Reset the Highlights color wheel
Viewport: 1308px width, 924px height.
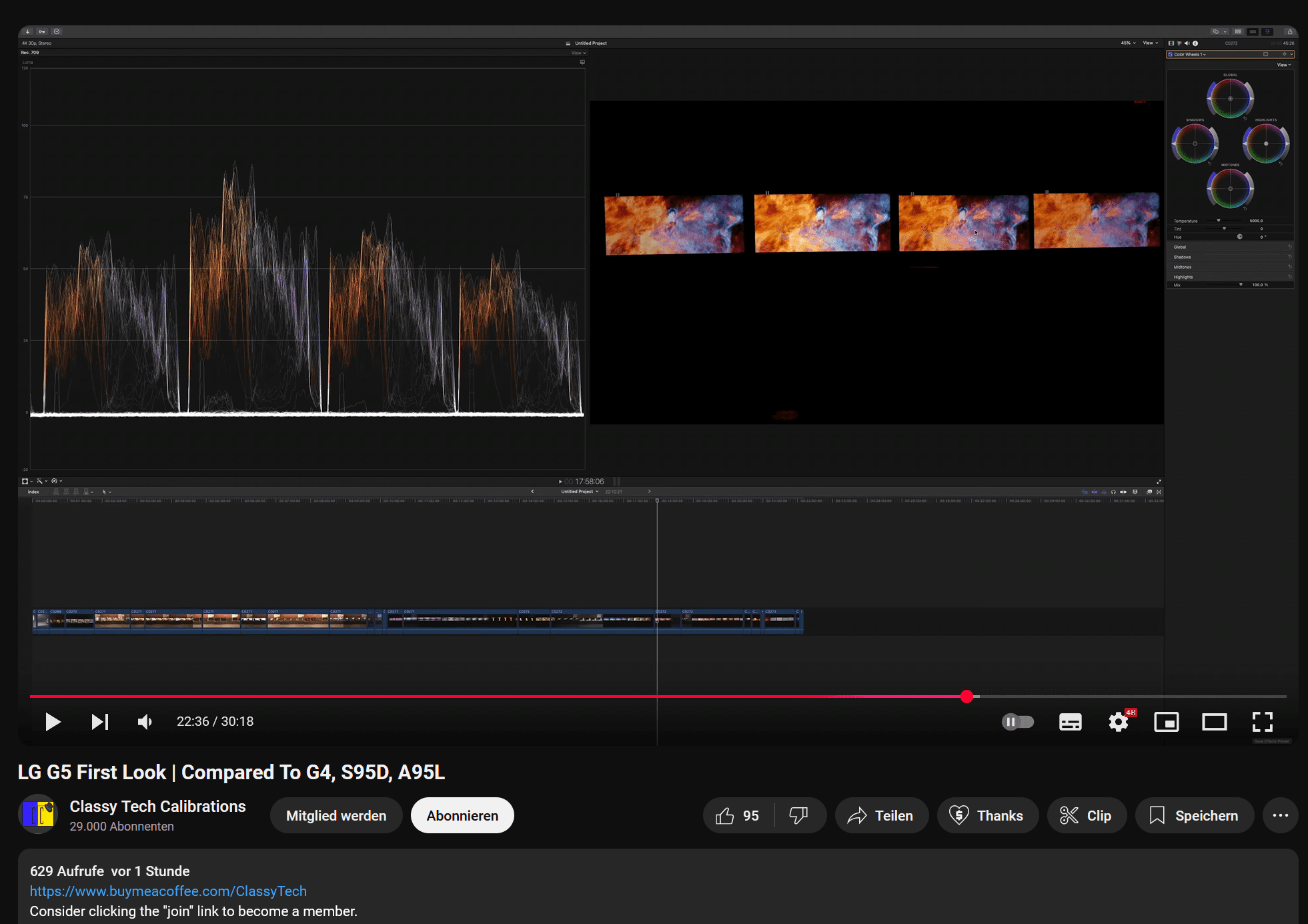click(x=1281, y=163)
